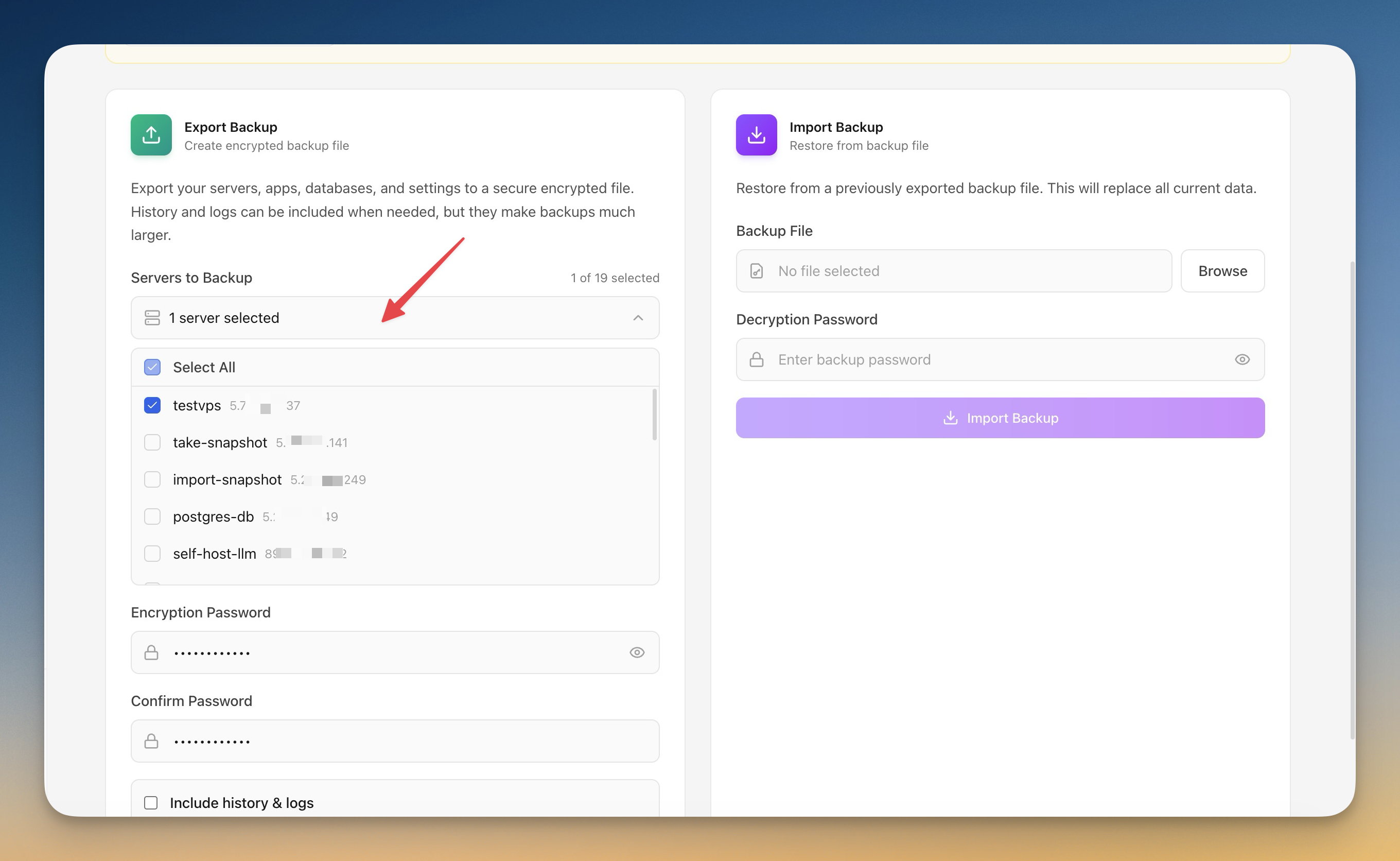Click the lock icon in the Decryption Password field
This screenshot has width=1400, height=861.
click(x=756, y=359)
